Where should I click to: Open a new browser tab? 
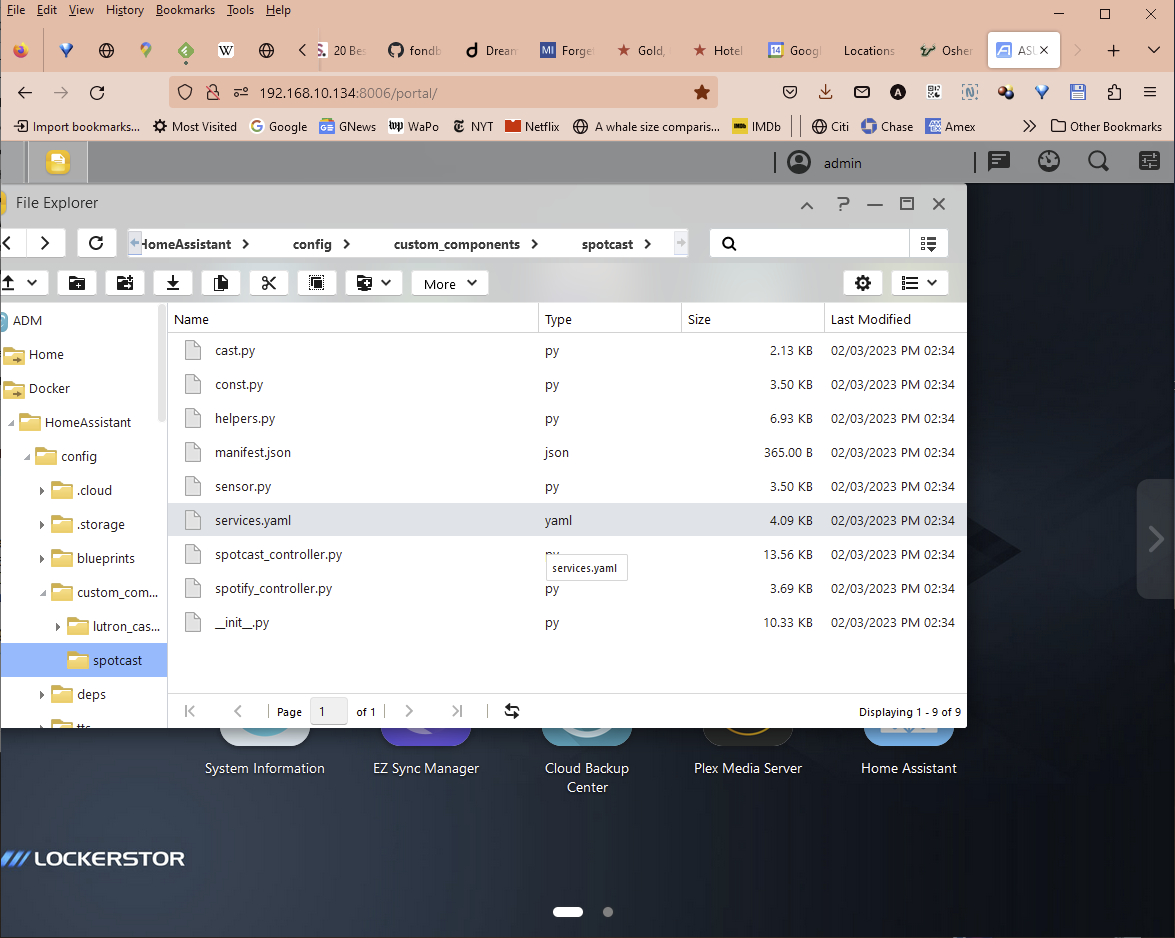[1114, 50]
